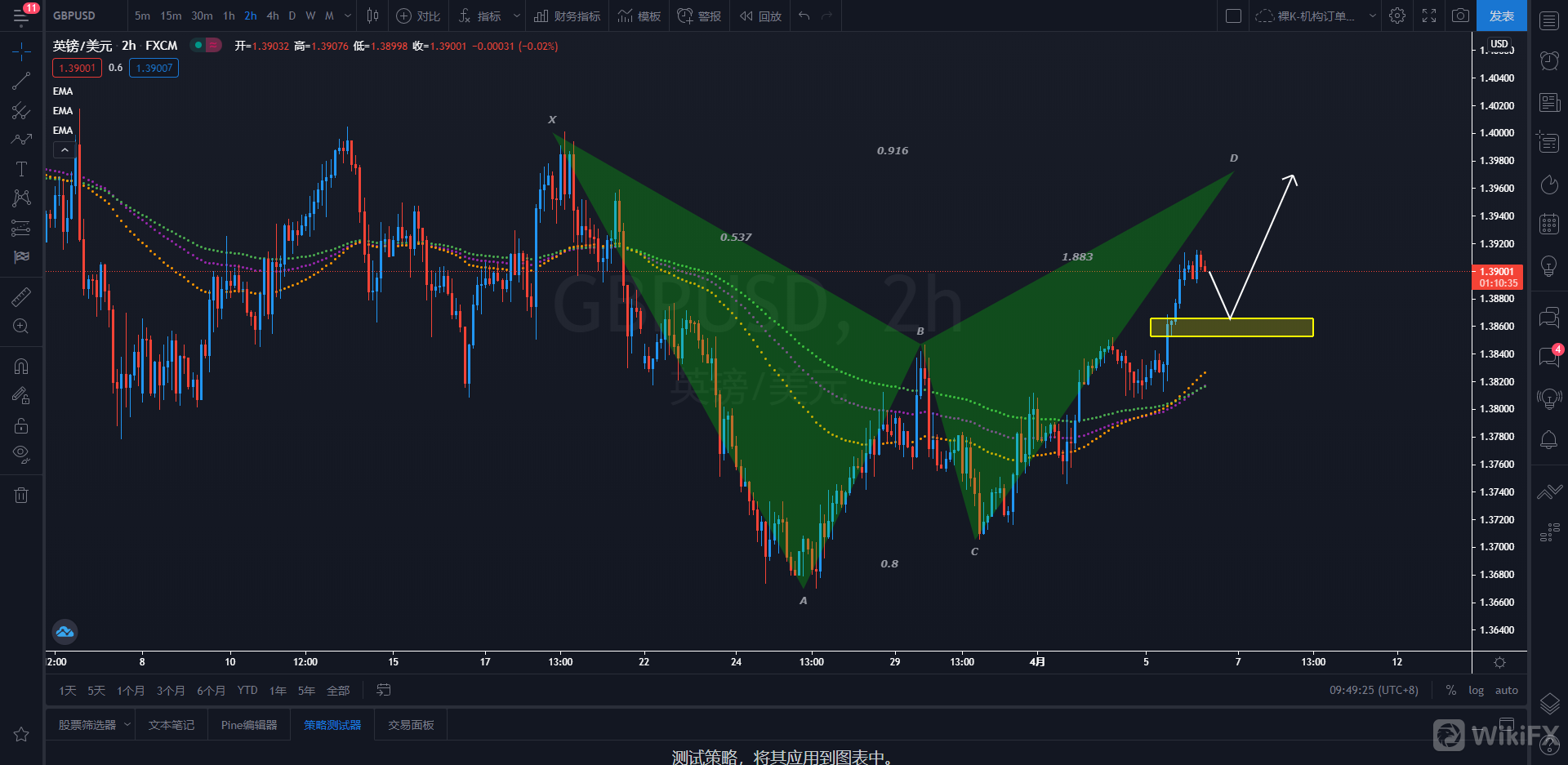Take a chart snapshot with camera icon
Image resolution: width=1568 pixels, height=765 pixels.
(1460, 16)
